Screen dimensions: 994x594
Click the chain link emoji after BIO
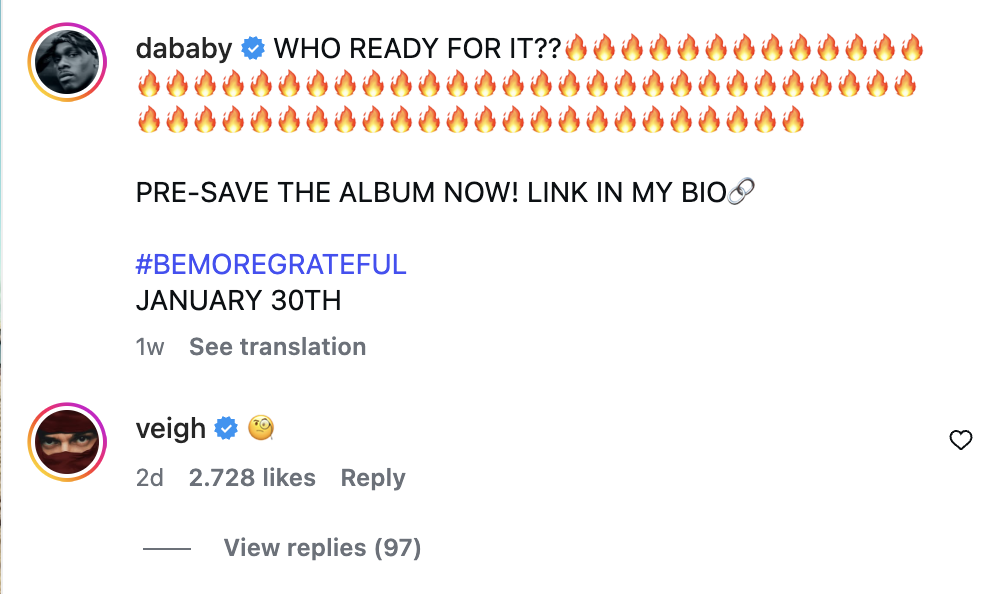(741, 192)
